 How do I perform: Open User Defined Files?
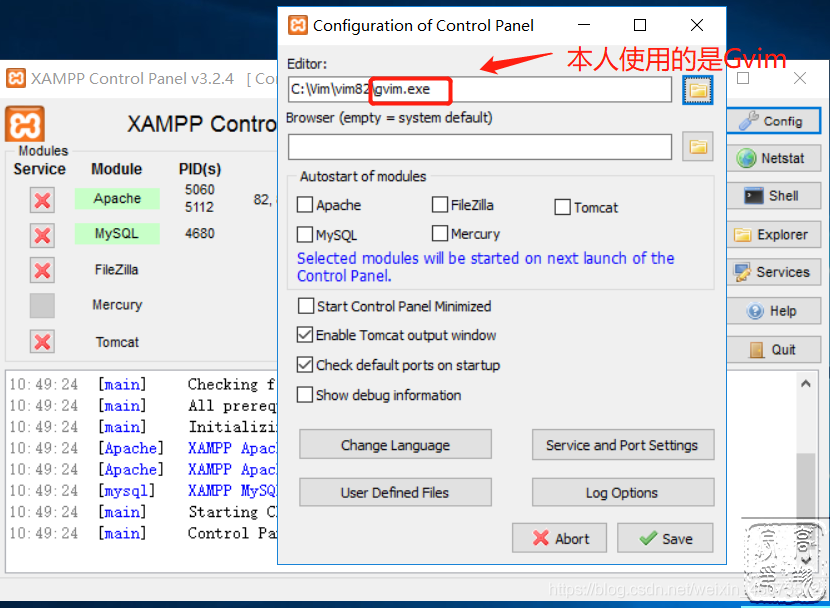coord(395,492)
